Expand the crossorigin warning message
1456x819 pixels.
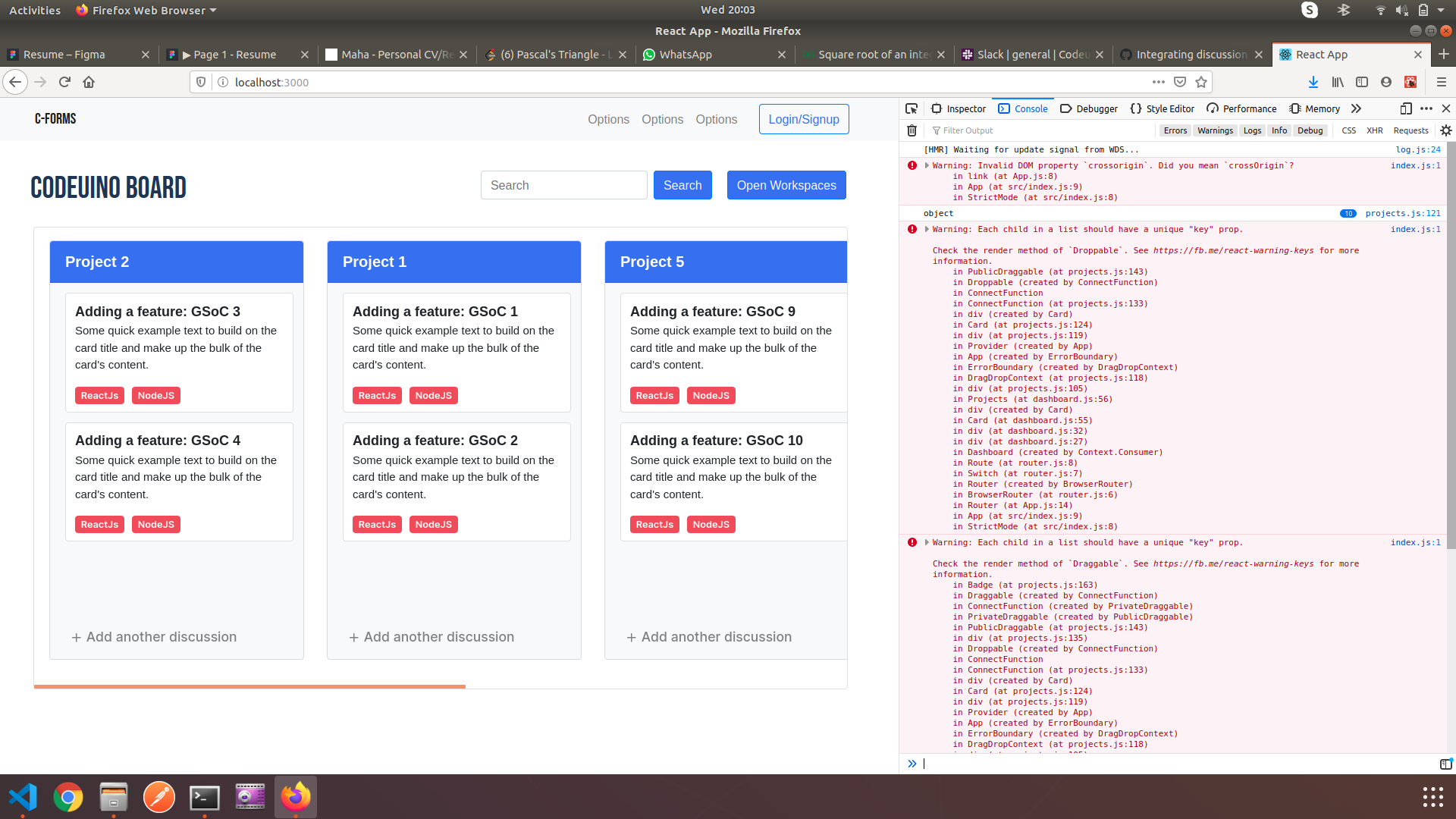[927, 165]
